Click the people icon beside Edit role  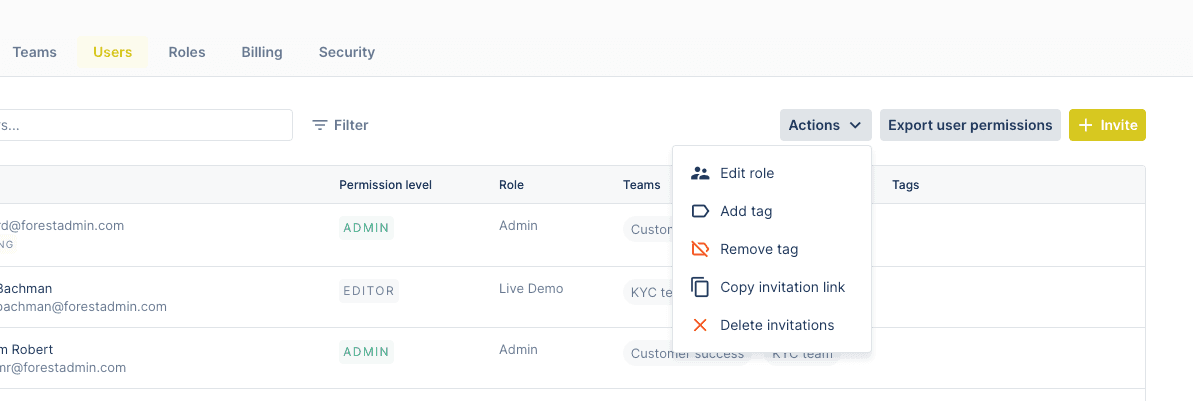point(700,173)
